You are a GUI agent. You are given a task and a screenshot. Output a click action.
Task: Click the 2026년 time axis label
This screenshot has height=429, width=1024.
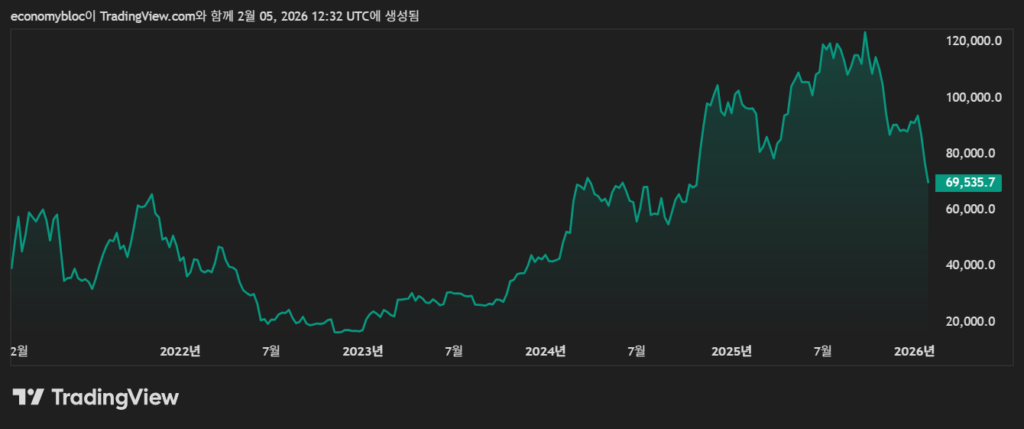pyautogui.click(x=915, y=351)
